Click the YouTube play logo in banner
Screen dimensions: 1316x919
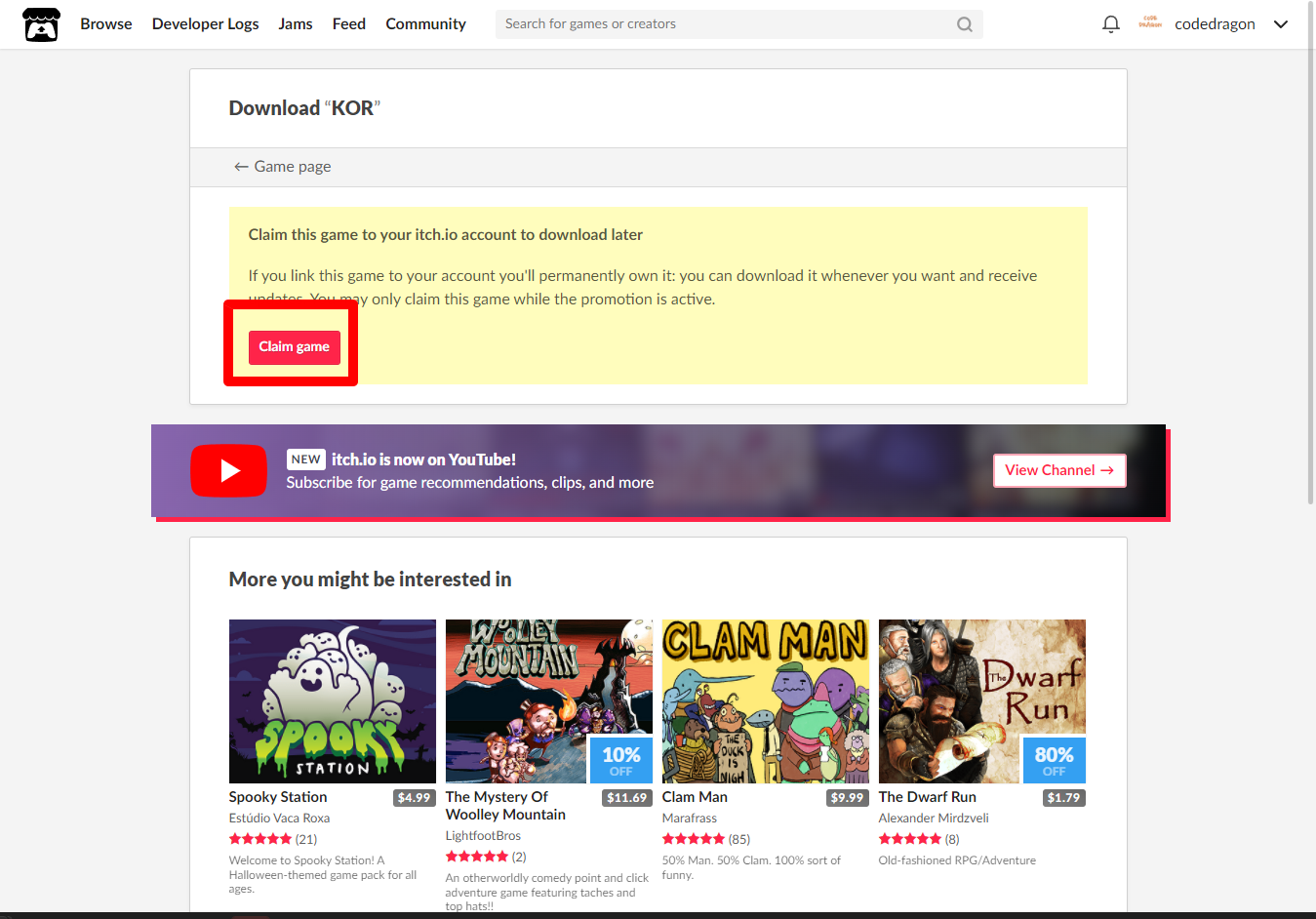coord(228,470)
